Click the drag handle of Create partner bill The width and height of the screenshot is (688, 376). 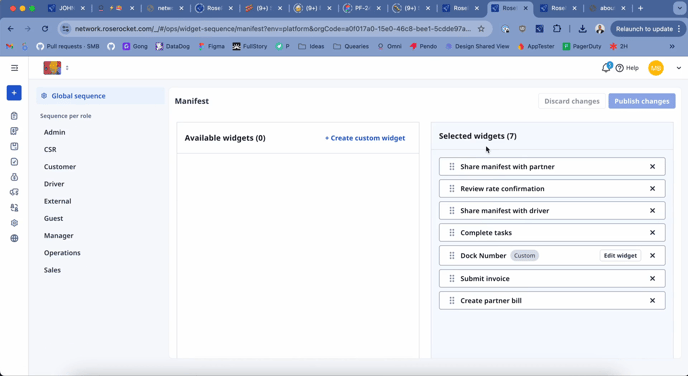point(452,301)
